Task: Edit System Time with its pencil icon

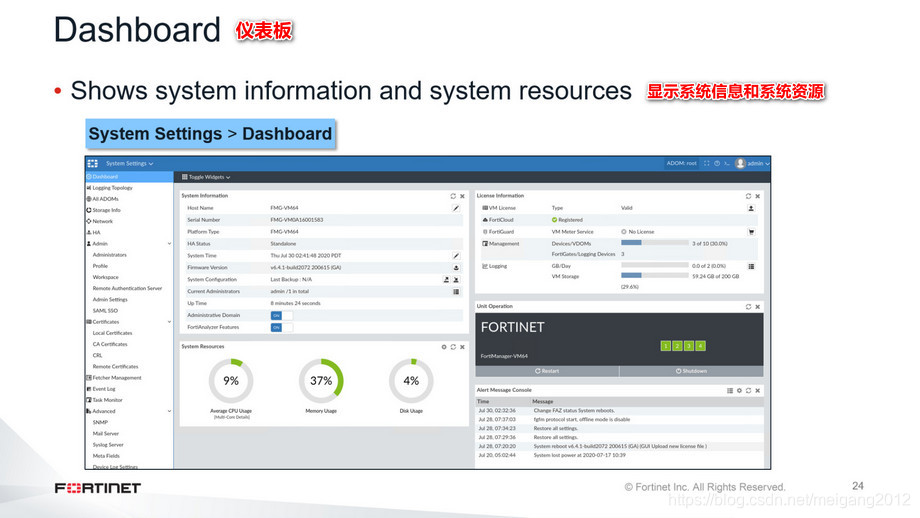Action: [x=456, y=256]
